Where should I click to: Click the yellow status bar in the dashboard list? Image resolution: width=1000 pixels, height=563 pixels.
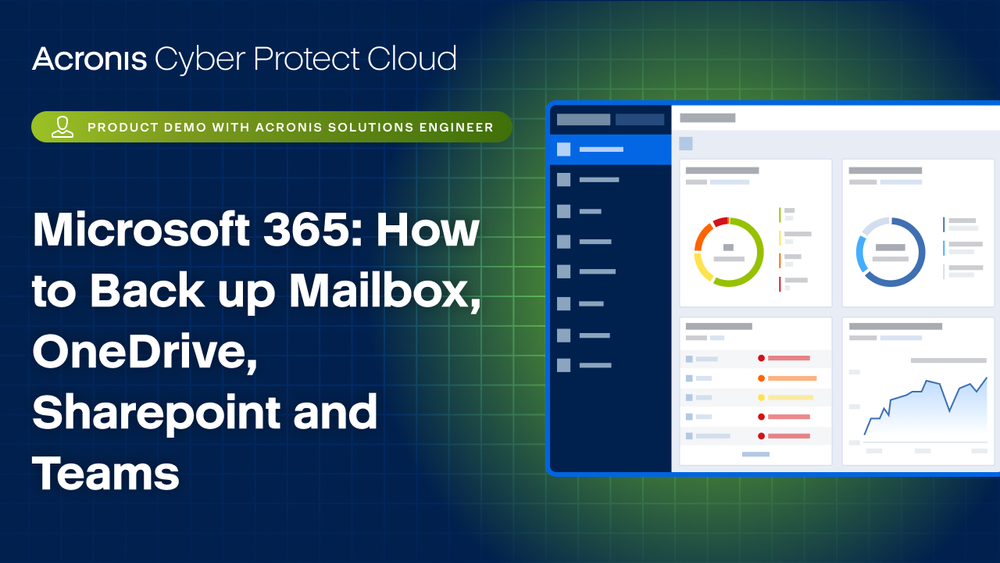click(790, 397)
